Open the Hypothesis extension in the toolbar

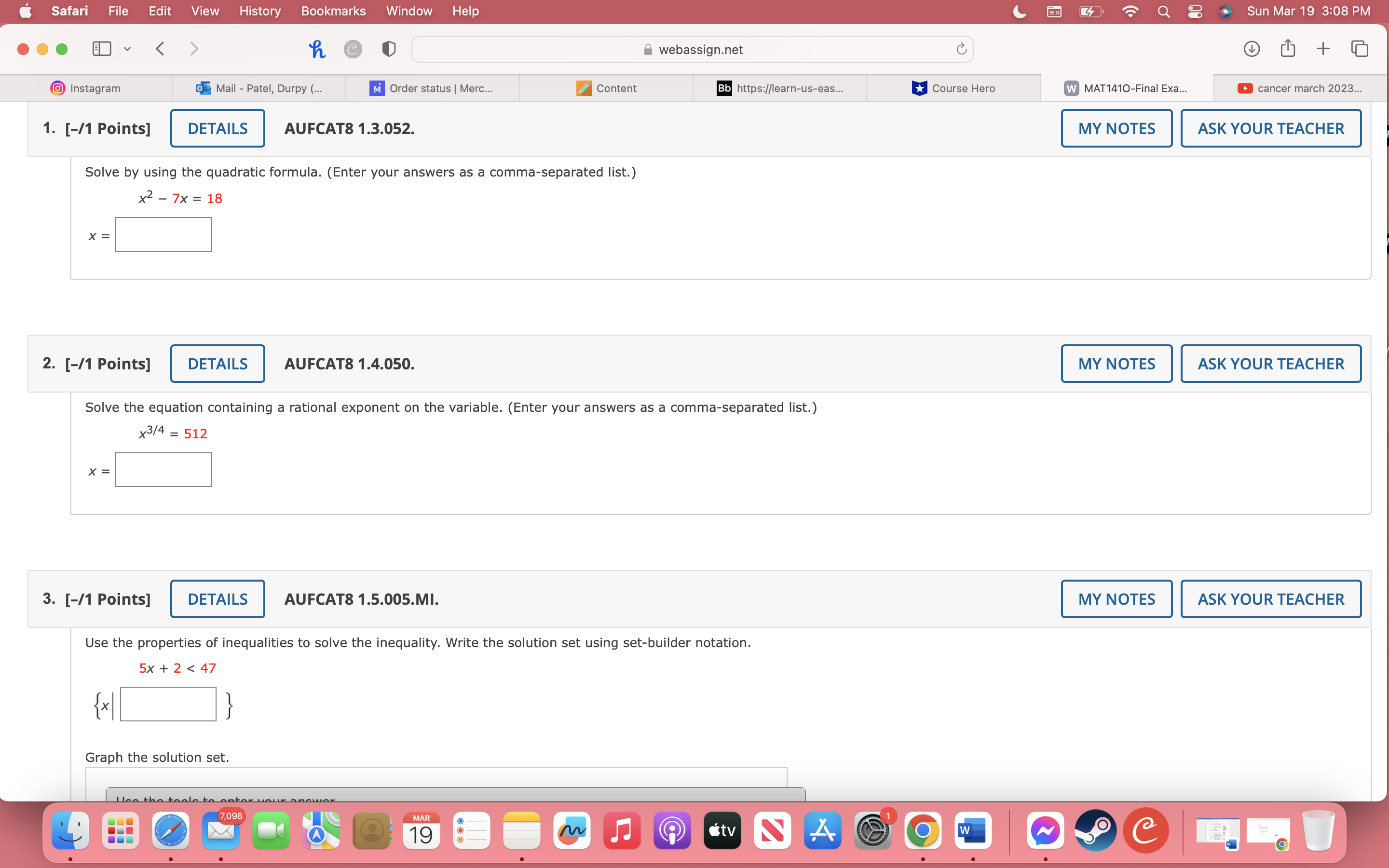coord(317,49)
